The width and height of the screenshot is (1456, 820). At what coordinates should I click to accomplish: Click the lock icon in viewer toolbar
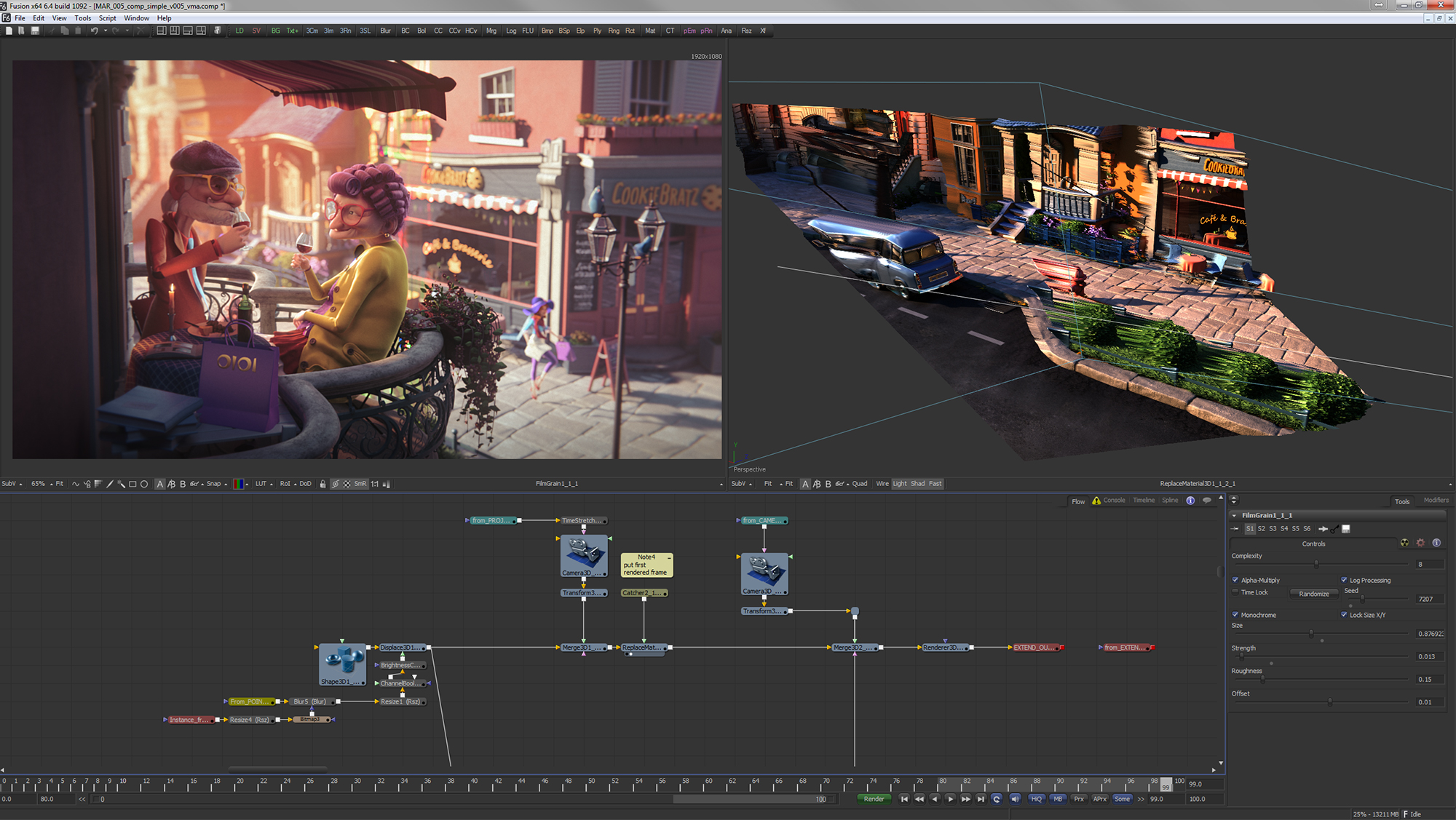(323, 484)
